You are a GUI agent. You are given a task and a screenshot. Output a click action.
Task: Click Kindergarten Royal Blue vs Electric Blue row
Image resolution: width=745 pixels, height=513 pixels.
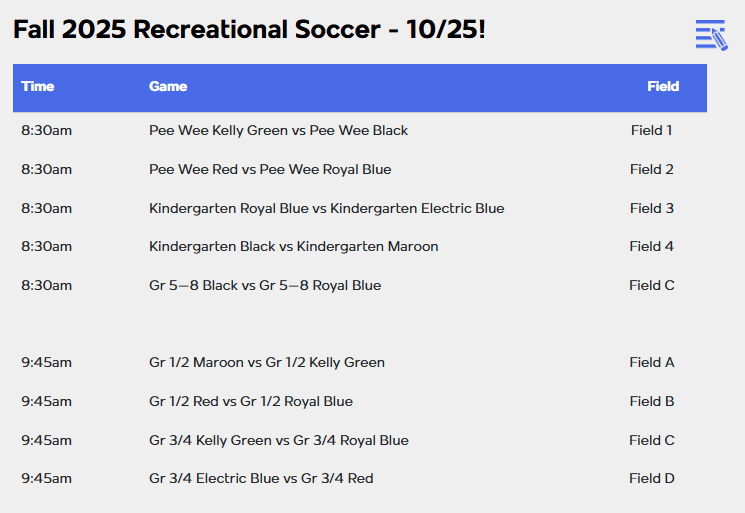click(326, 209)
